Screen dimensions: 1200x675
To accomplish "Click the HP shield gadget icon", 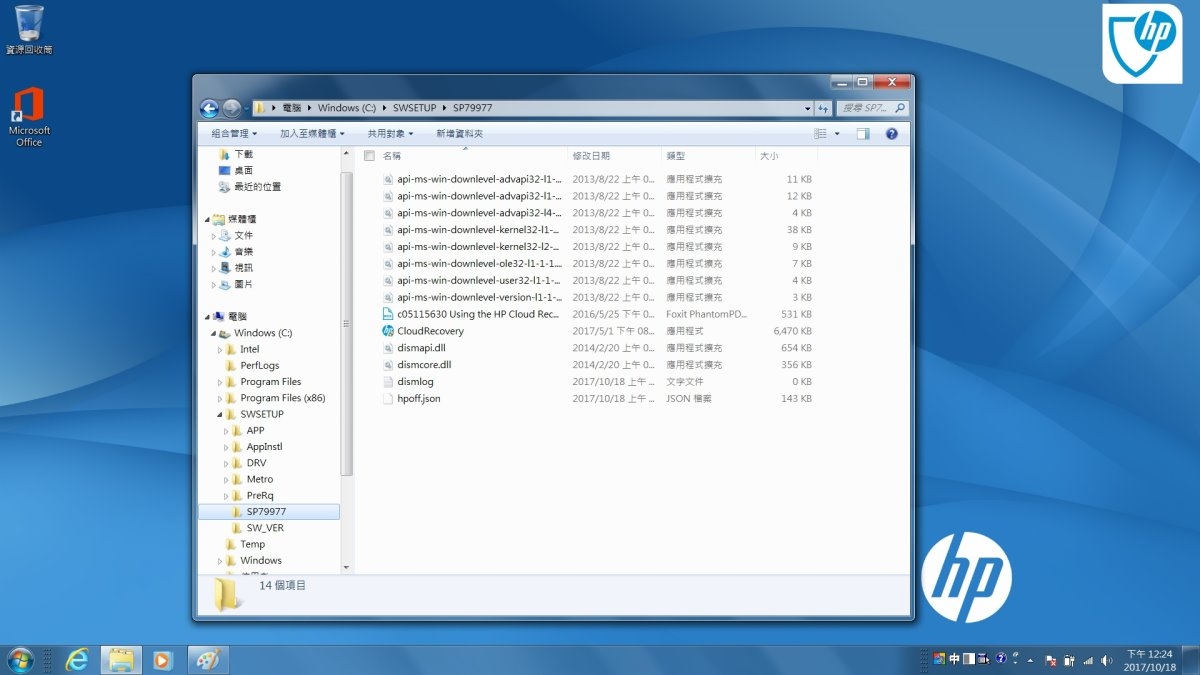I will point(1142,42).
